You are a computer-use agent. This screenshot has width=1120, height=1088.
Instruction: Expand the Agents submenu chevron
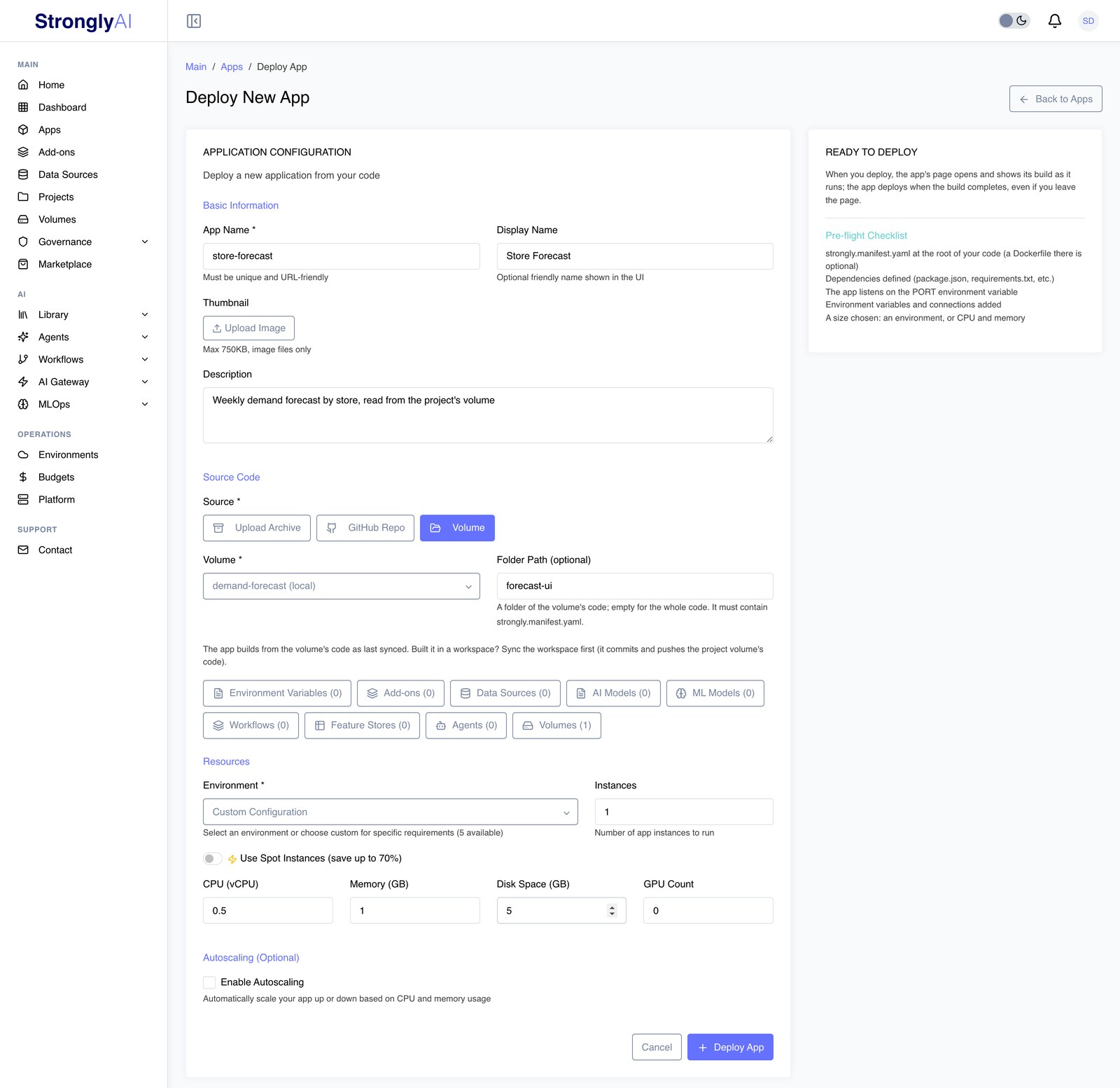click(145, 337)
